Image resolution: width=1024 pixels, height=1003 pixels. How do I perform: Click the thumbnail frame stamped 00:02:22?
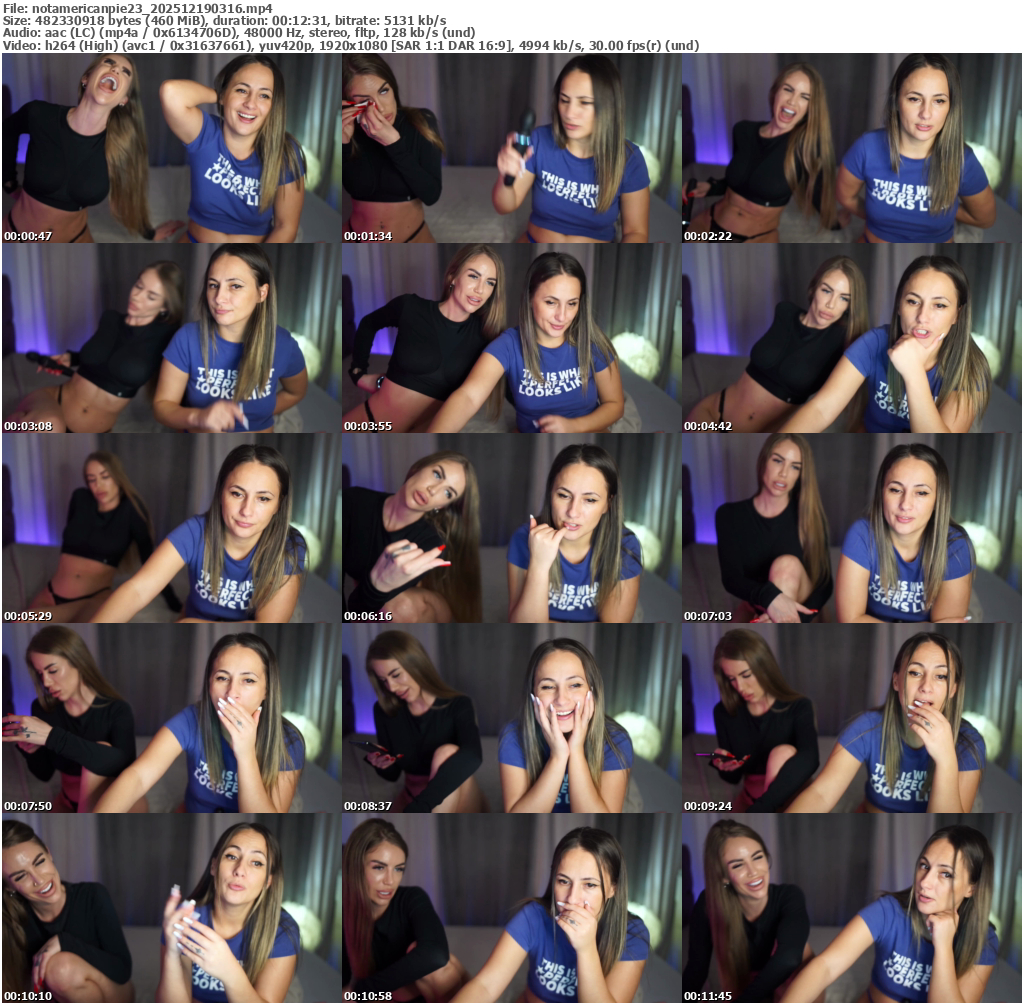tap(852, 148)
